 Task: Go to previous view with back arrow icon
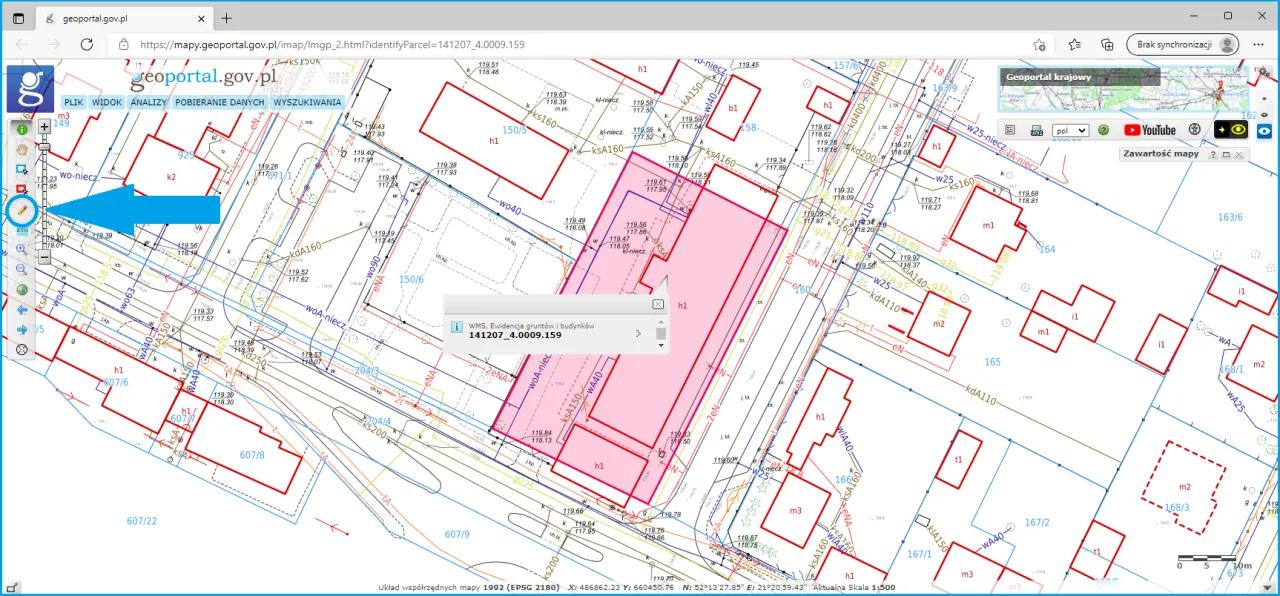22,308
